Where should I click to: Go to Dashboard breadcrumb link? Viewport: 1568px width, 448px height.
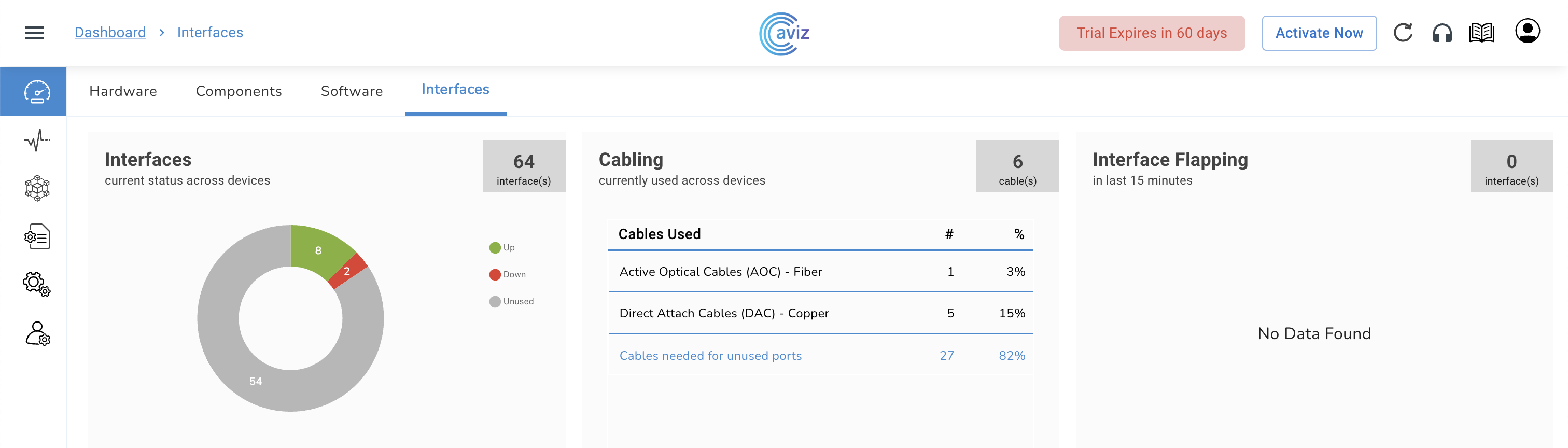(x=110, y=33)
